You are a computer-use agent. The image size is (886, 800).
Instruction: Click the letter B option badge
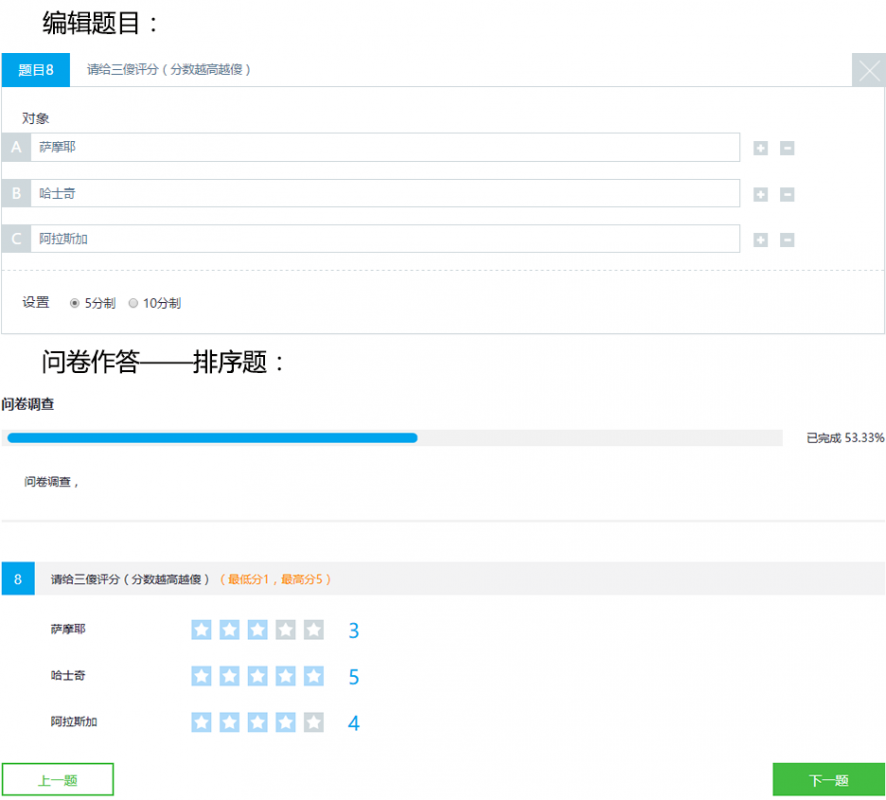pyautogui.click(x=16, y=193)
